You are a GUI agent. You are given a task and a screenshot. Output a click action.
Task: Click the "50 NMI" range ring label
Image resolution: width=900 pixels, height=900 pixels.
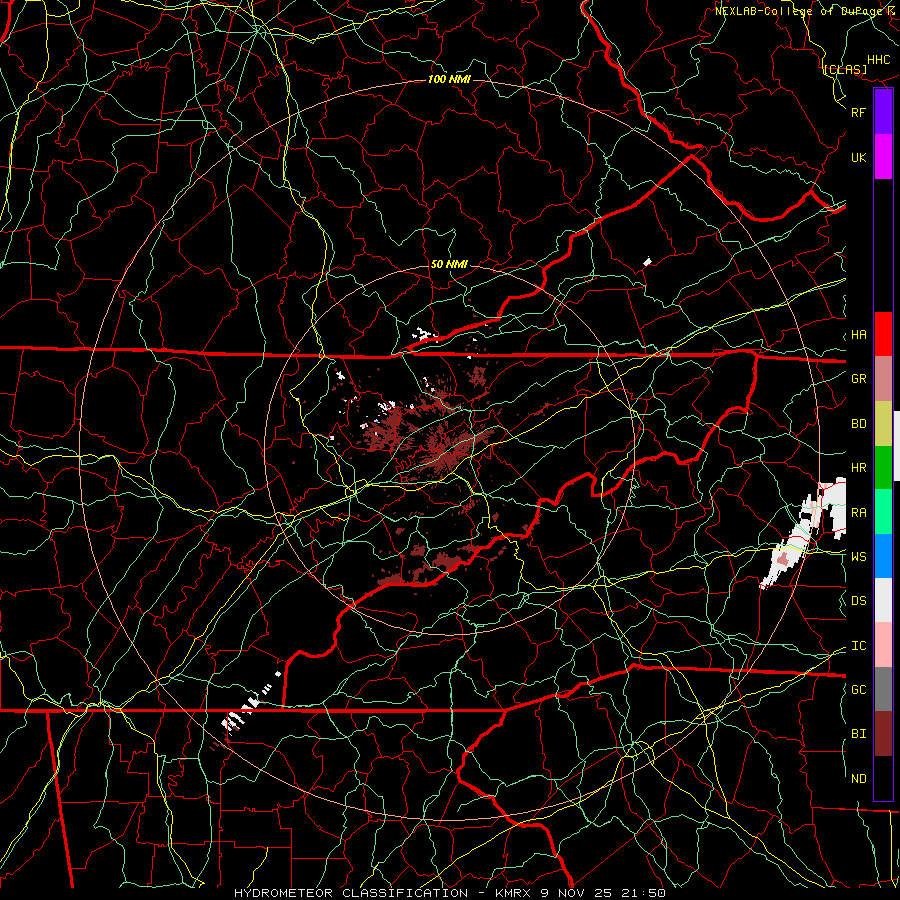click(449, 264)
